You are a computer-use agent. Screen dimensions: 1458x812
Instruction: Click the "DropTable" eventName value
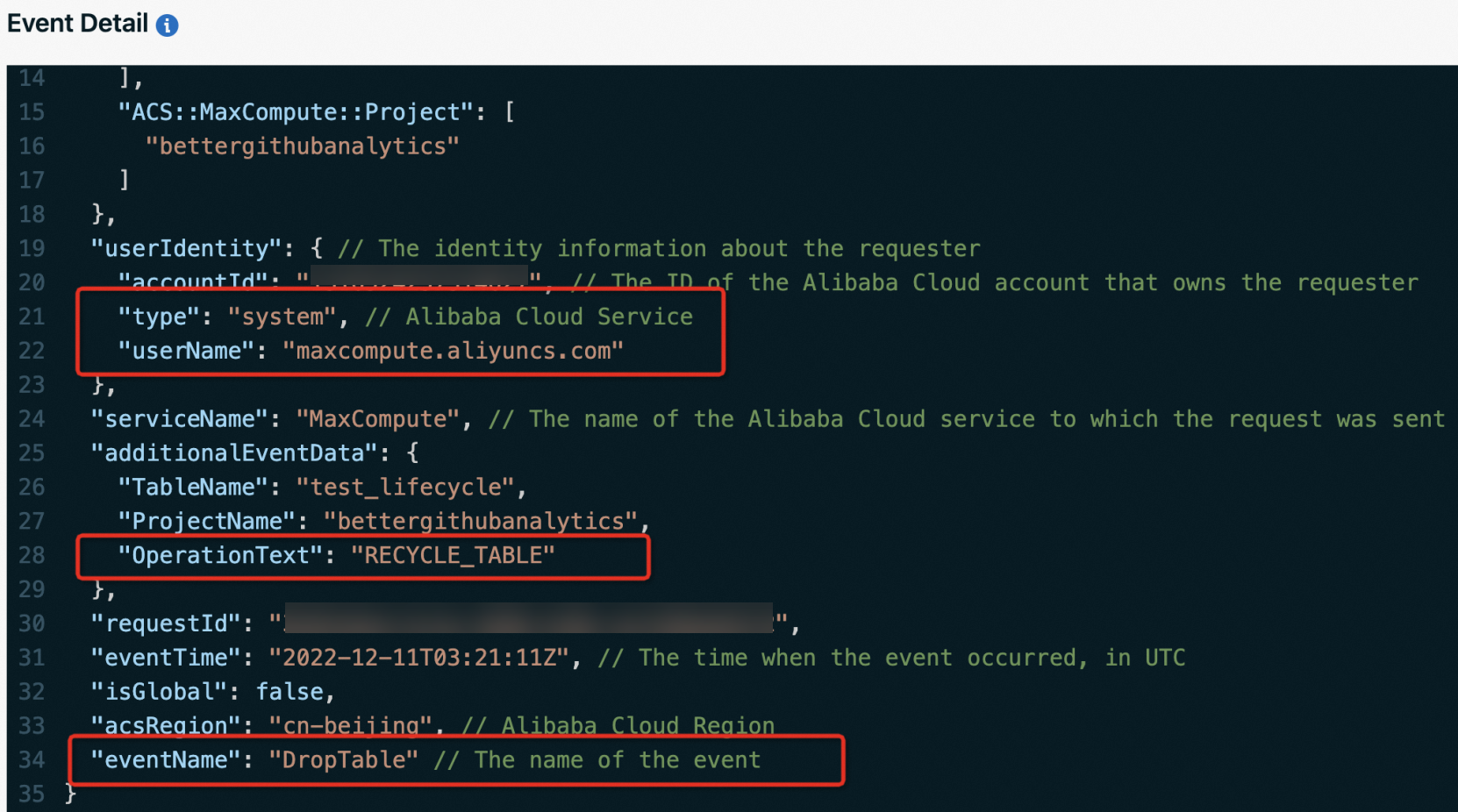pos(344,760)
